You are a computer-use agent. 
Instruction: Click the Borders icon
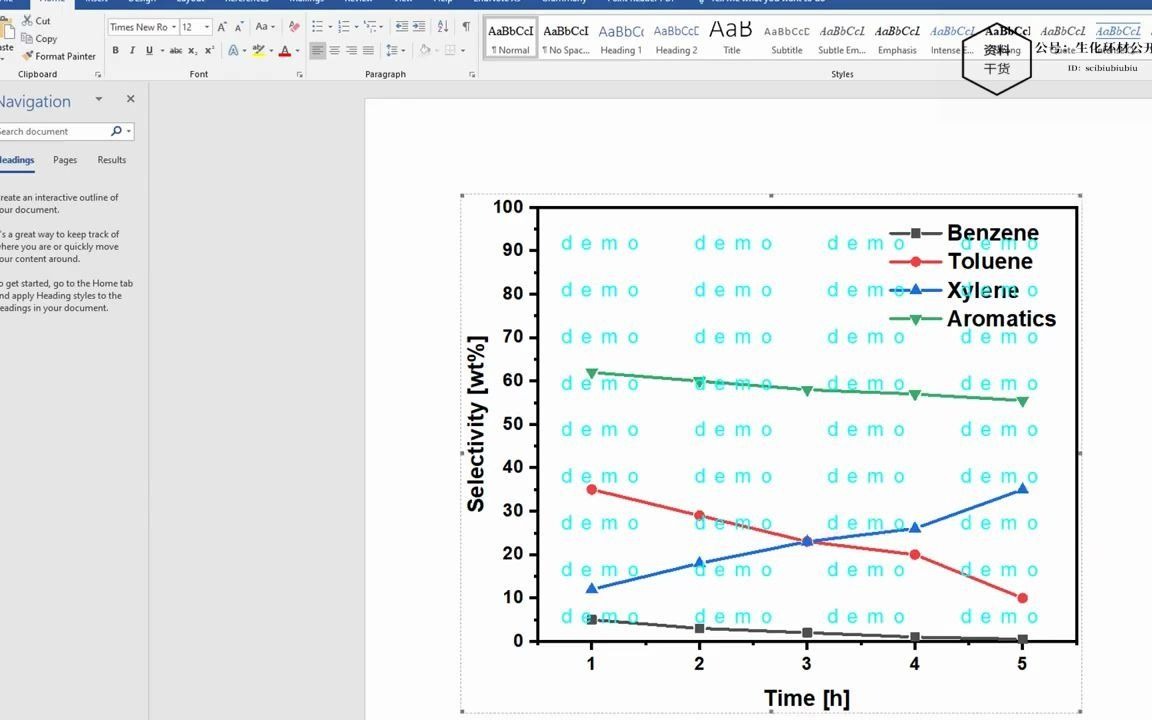[x=450, y=51]
